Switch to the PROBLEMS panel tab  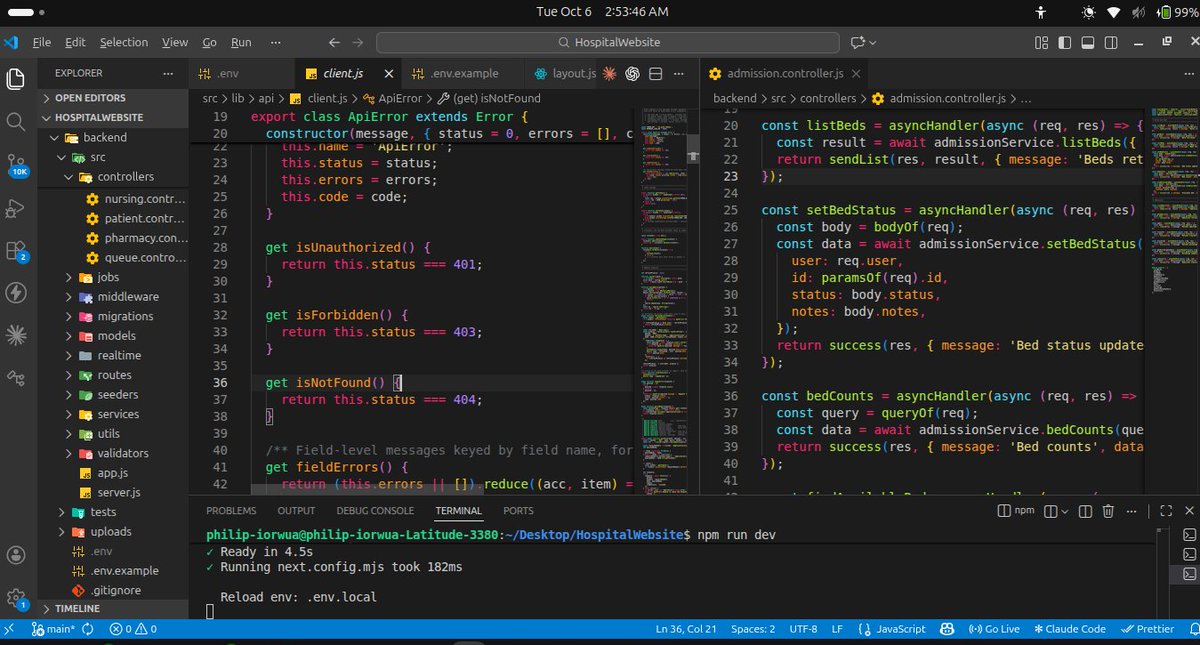click(231, 511)
